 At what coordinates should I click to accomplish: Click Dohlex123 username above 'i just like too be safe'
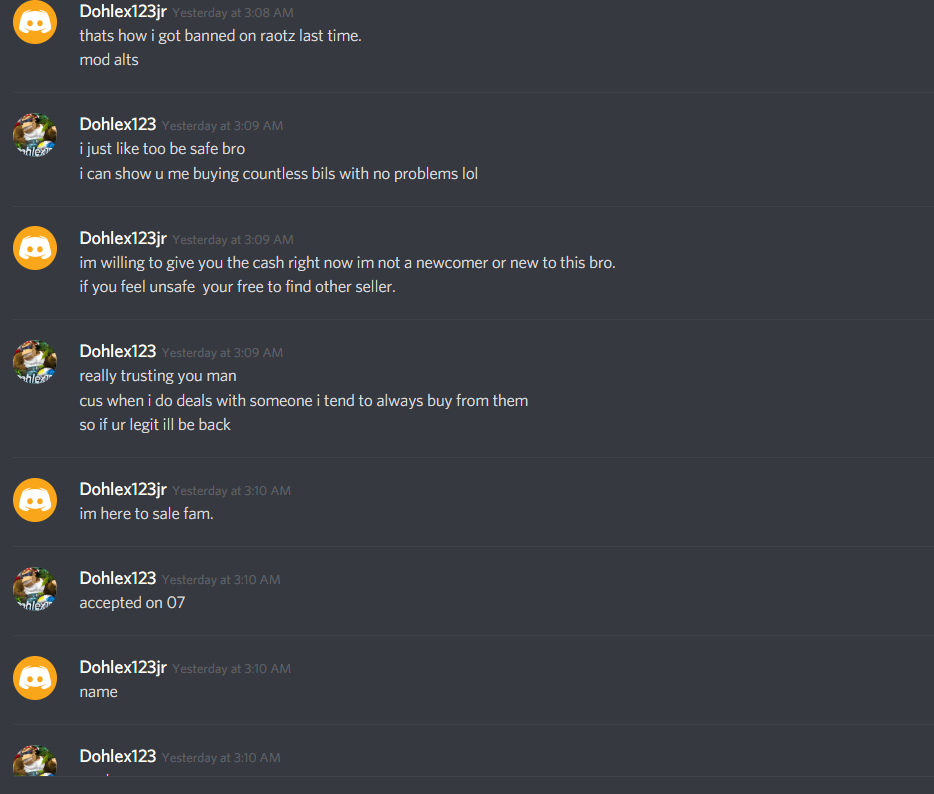[118, 124]
